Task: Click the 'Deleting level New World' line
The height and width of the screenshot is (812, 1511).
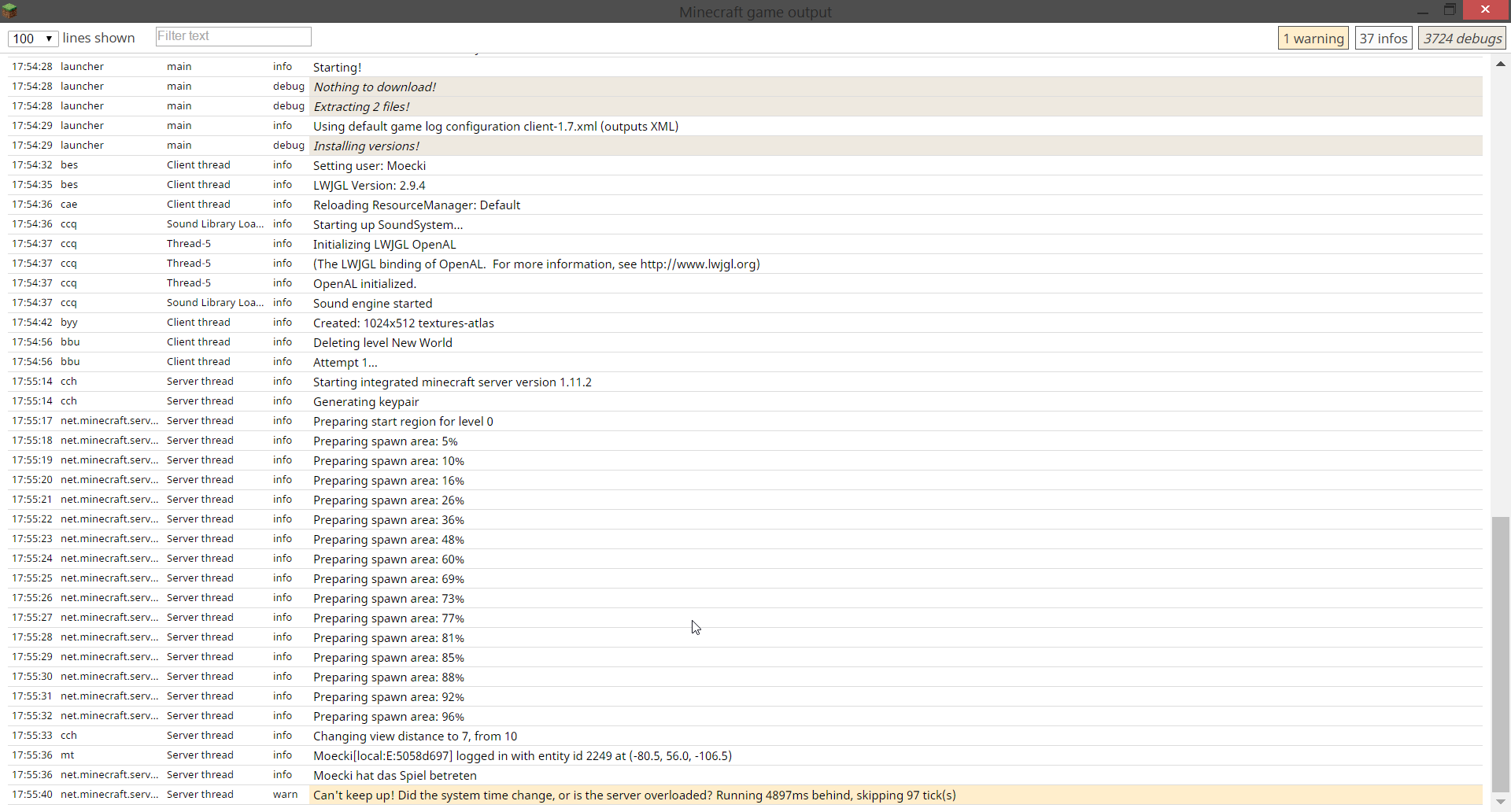Action: 745,342
